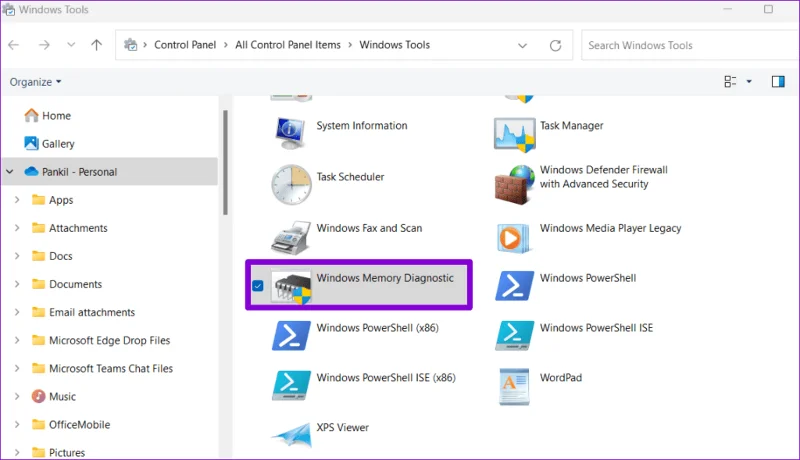Expand the Attachments folder

coord(17,228)
